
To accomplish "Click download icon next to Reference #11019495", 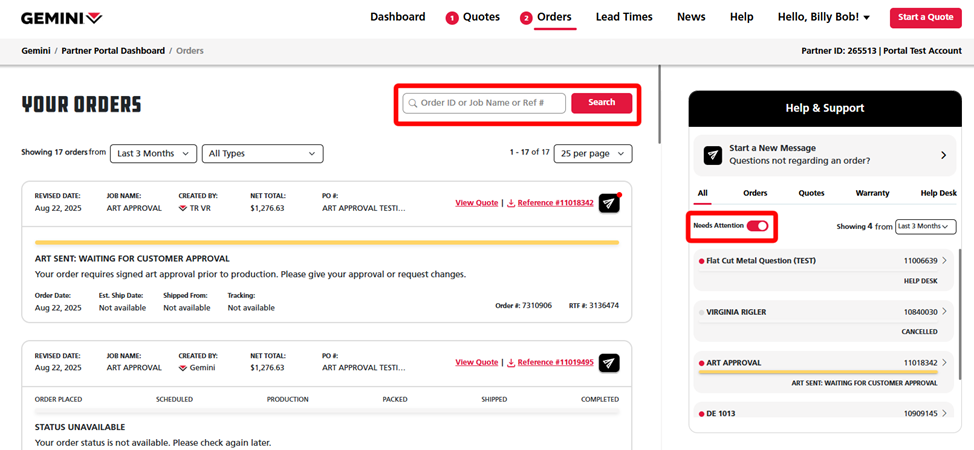I will (511, 363).
